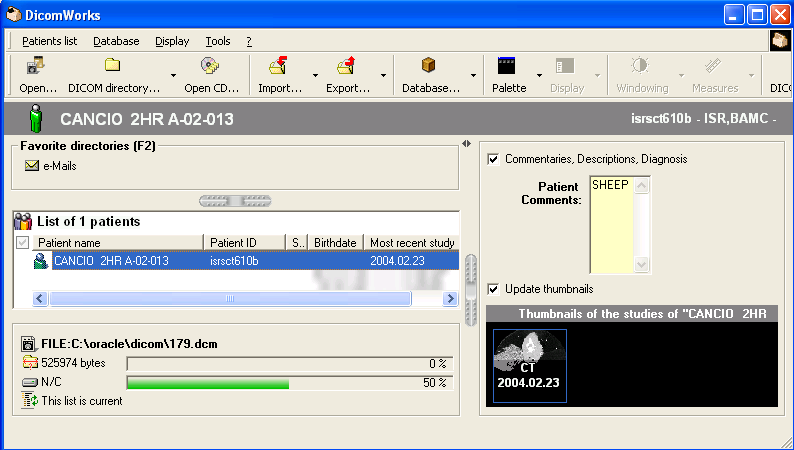The width and height of the screenshot is (794, 450).
Task: Toggle the select-all checkbox in patient list header
Action: tap(22, 242)
